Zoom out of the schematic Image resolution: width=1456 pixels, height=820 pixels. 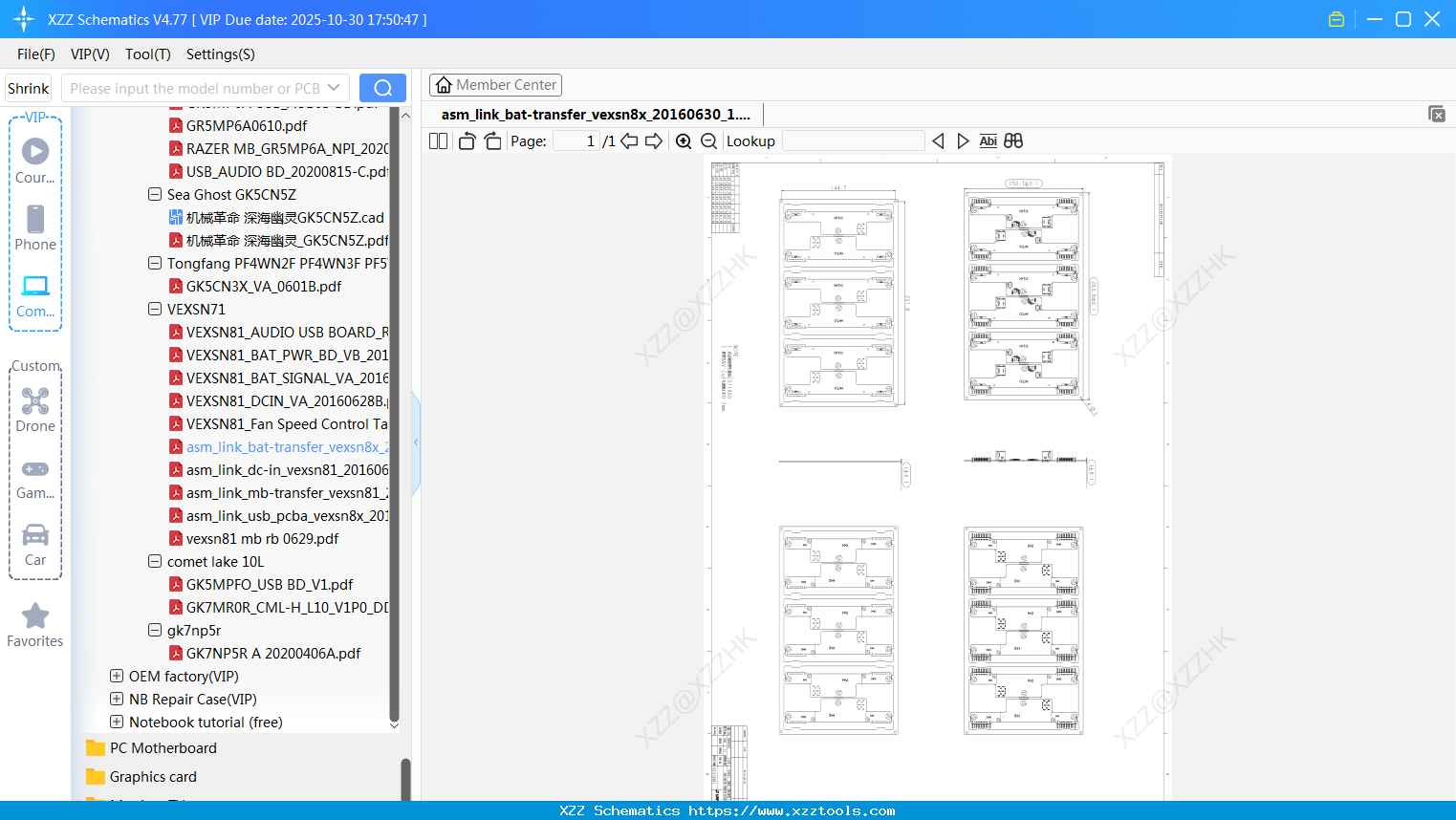click(x=708, y=141)
